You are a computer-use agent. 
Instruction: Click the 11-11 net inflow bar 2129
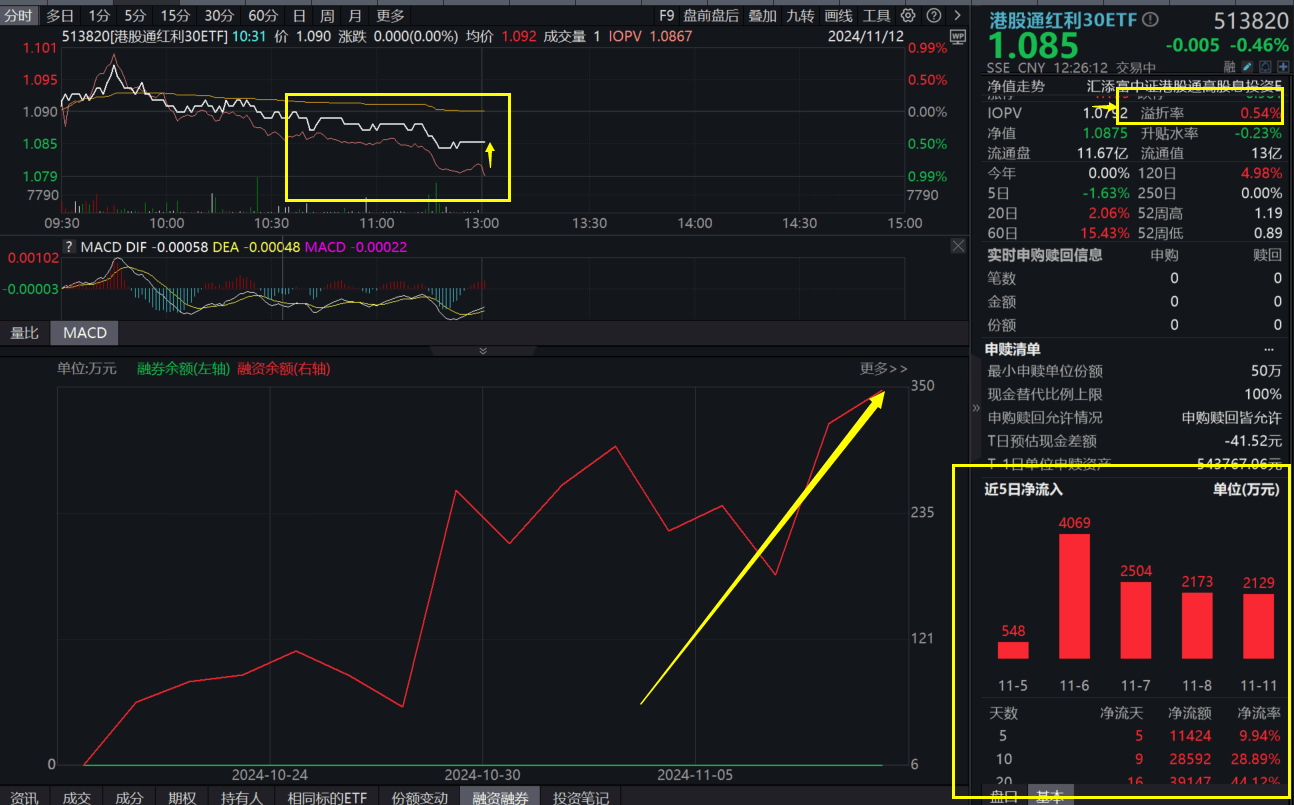1259,626
